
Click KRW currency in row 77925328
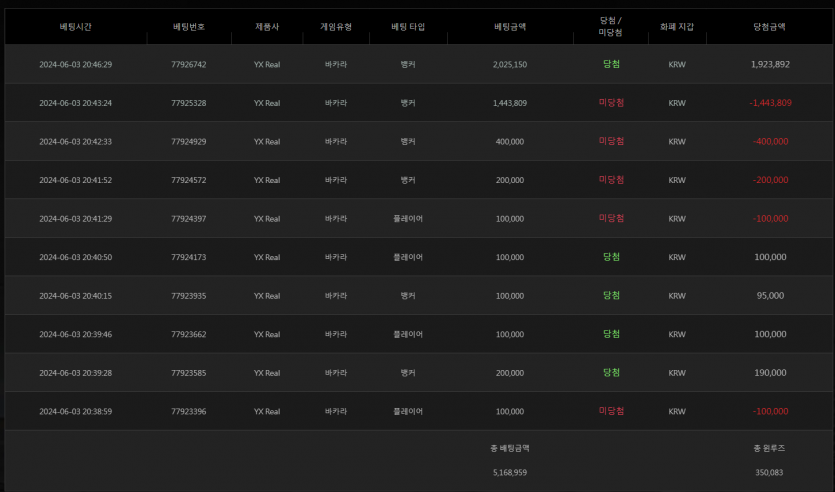(677, 103)
